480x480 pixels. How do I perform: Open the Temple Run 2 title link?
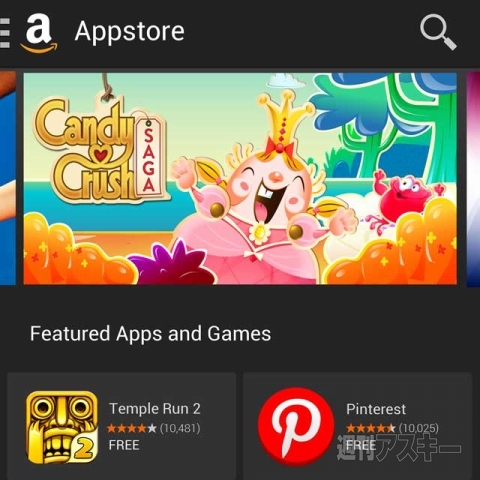click(x=155, y=409)
